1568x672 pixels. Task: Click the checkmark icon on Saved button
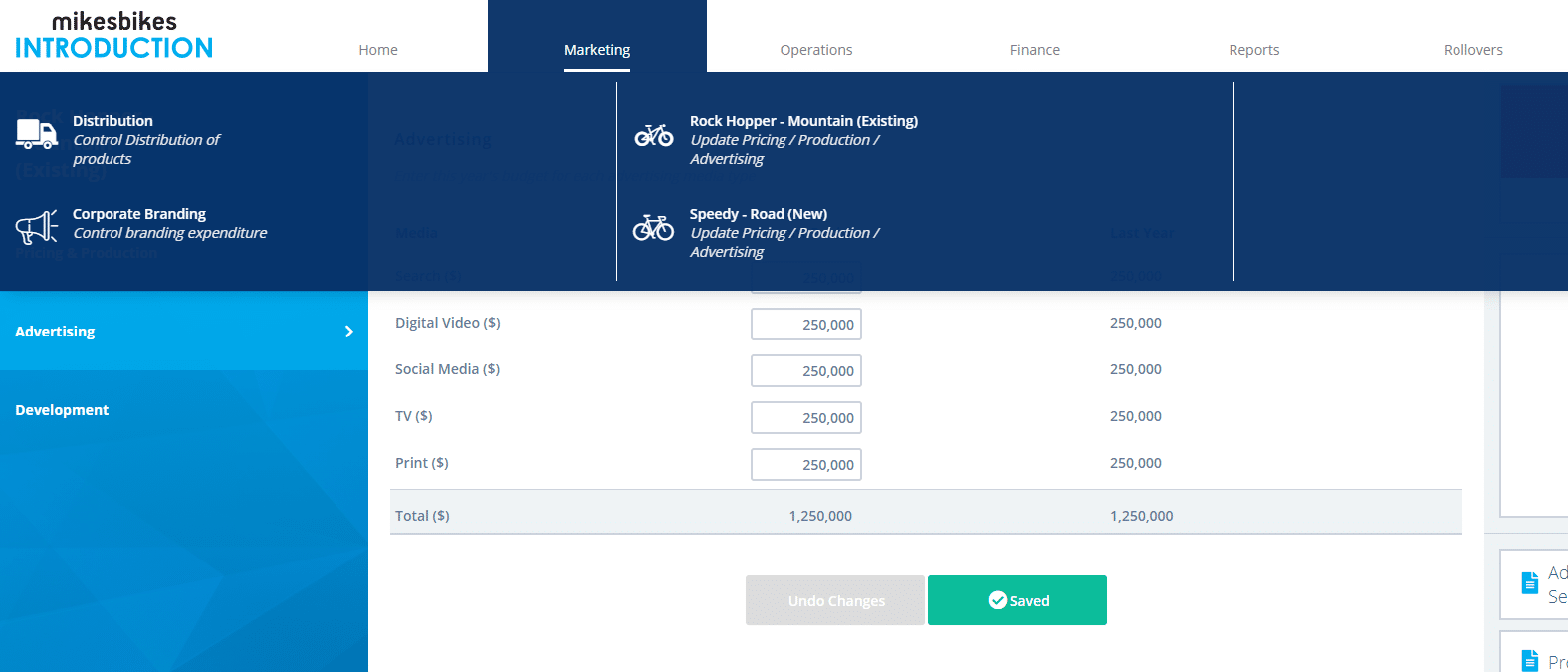click(997, 600)
